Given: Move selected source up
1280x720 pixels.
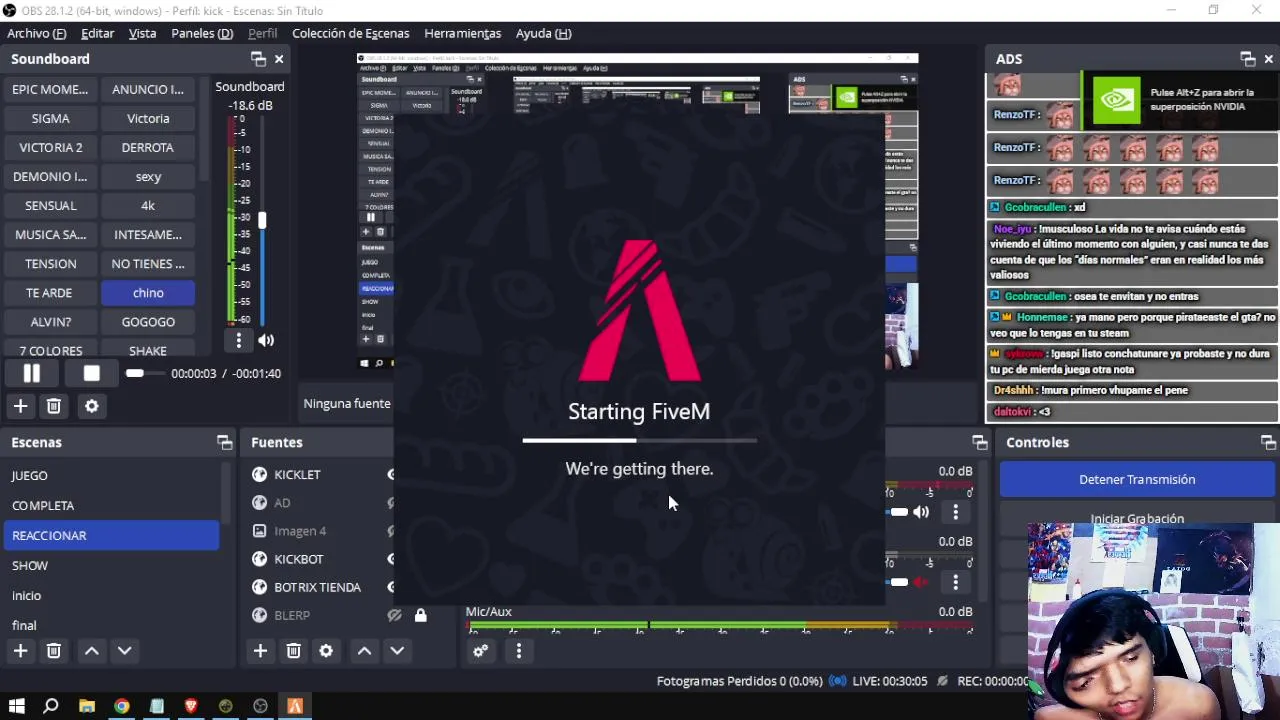Looking at the screenshot, I should pyautogui.click(x=364, y=651).
